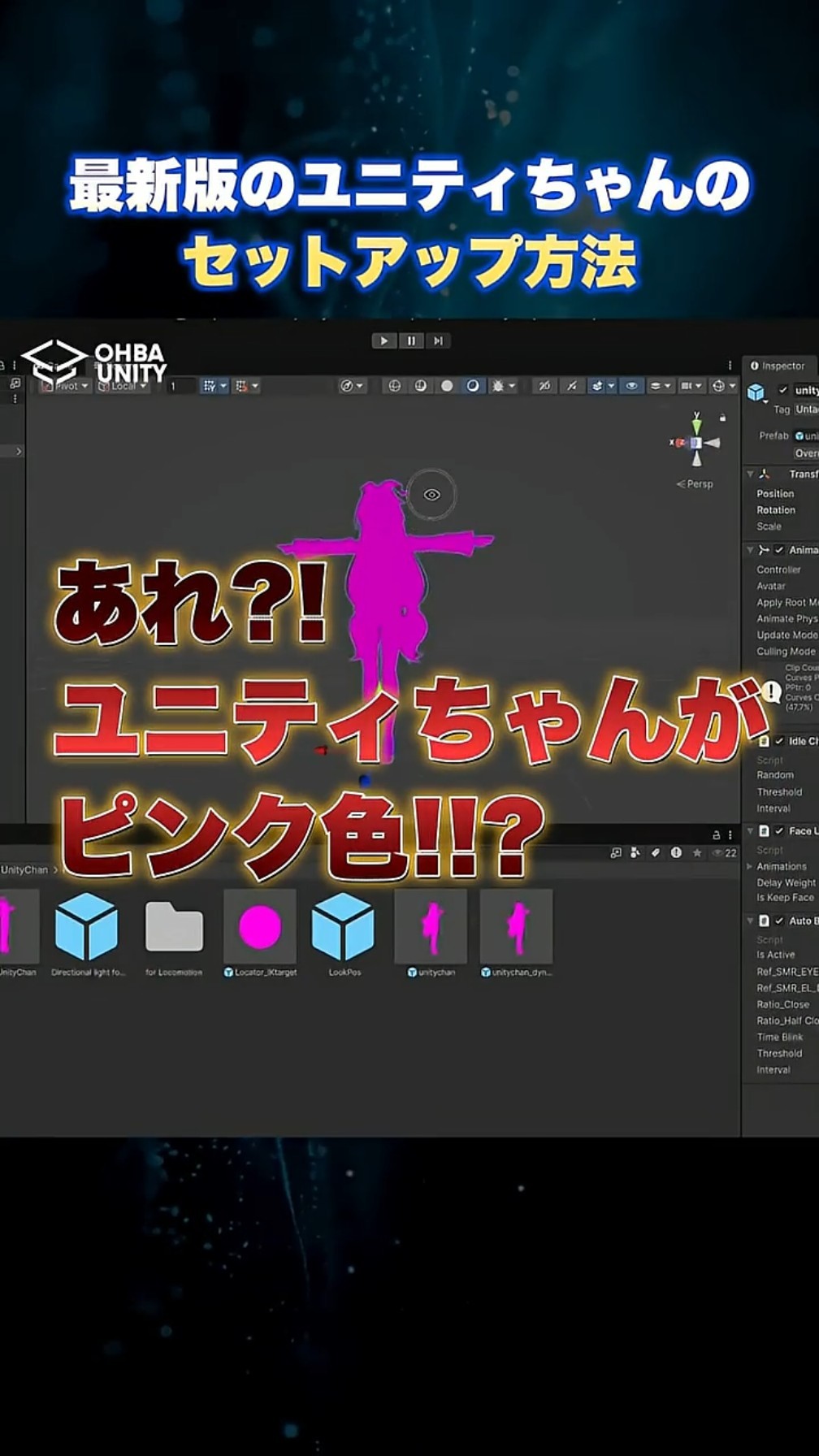The height and width of the screenshot is (1456, 819).
Task: Toggle the Face Update script checkbox
Action: 780,830
